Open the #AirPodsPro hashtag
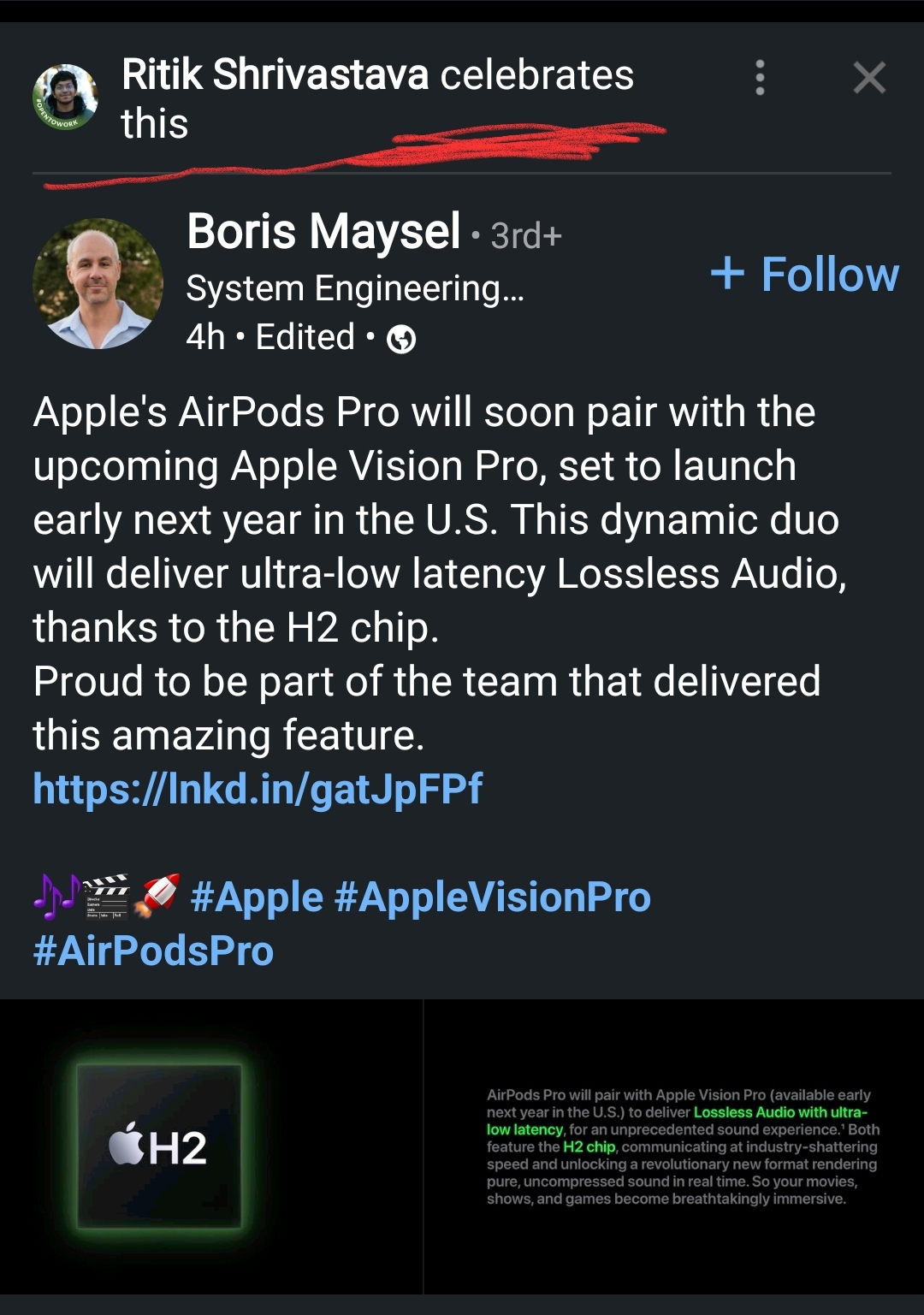 pyautogui.click(x=153, y=951)
